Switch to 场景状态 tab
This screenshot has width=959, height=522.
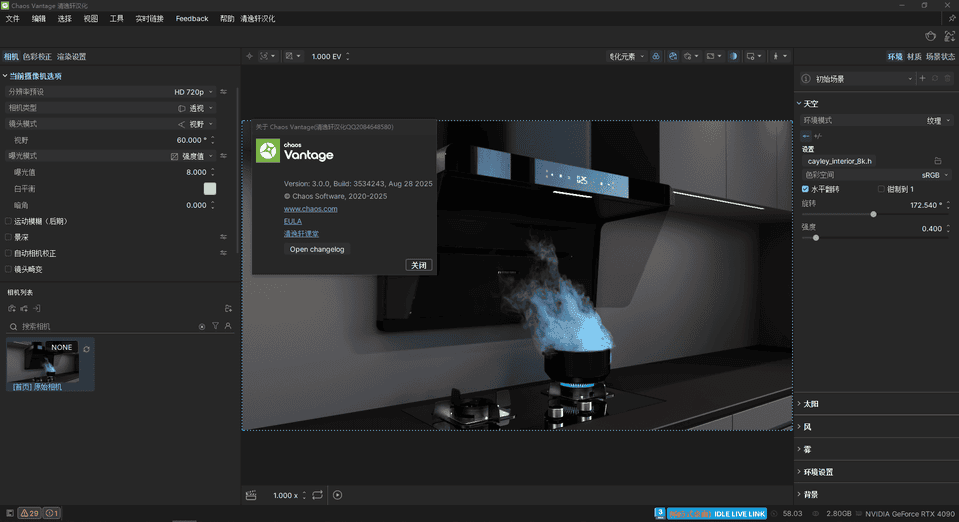click(940, 56)
